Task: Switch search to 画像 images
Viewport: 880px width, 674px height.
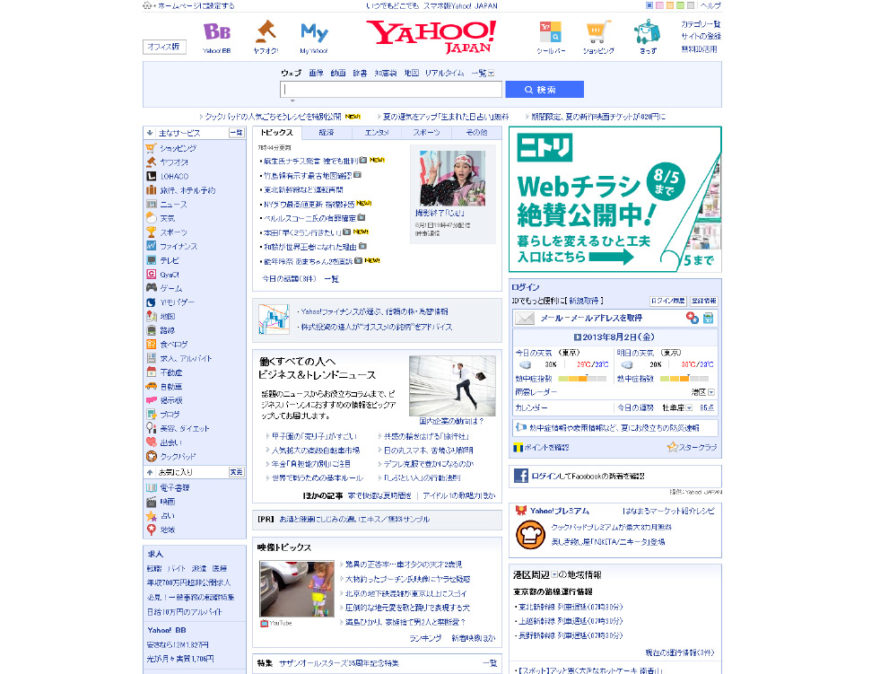Action: pyautogui.click(x=316, y=73)
